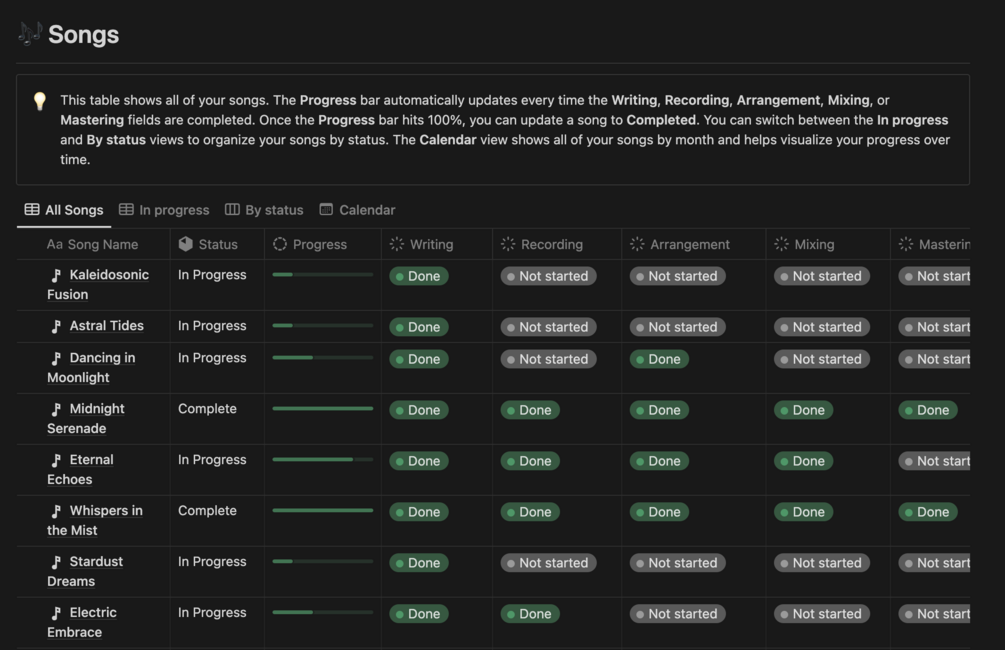Click the Status column cube icon
The width and height of the screenshot is (1005, 650).
tap(186, 244)
